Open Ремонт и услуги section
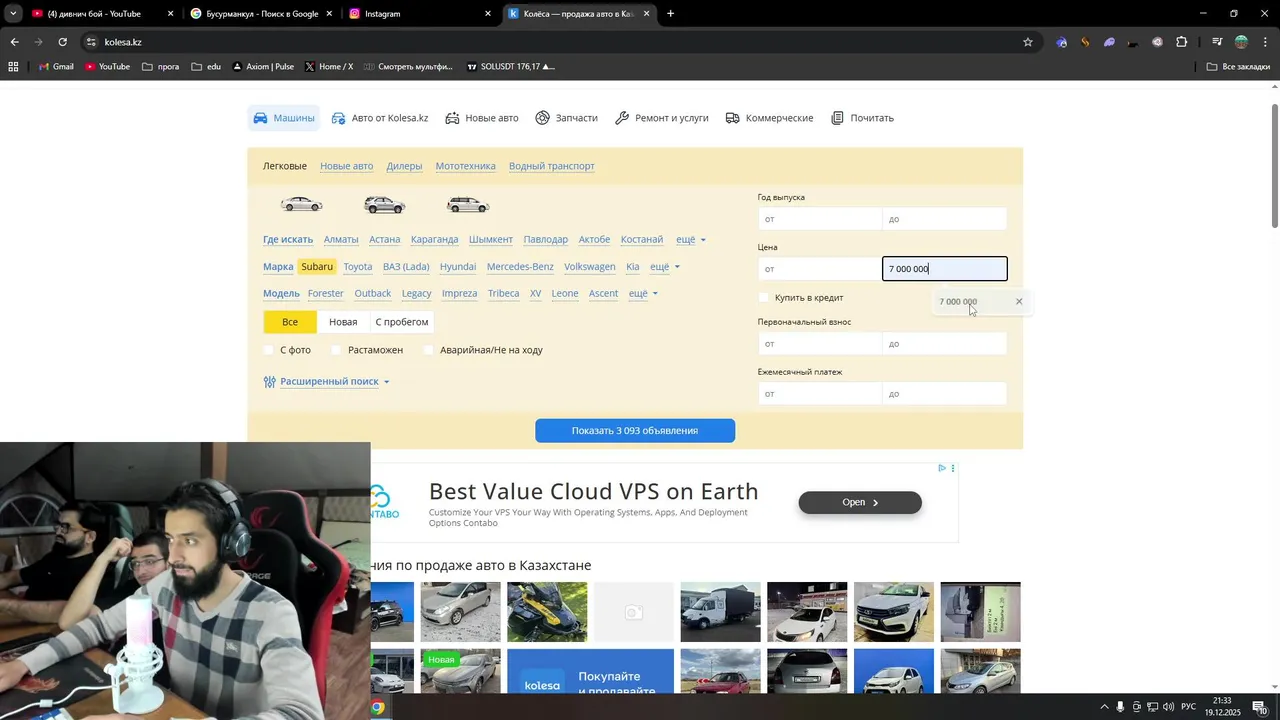The height and width of the screenshot is (720, 1280). (x=662, y=118)
